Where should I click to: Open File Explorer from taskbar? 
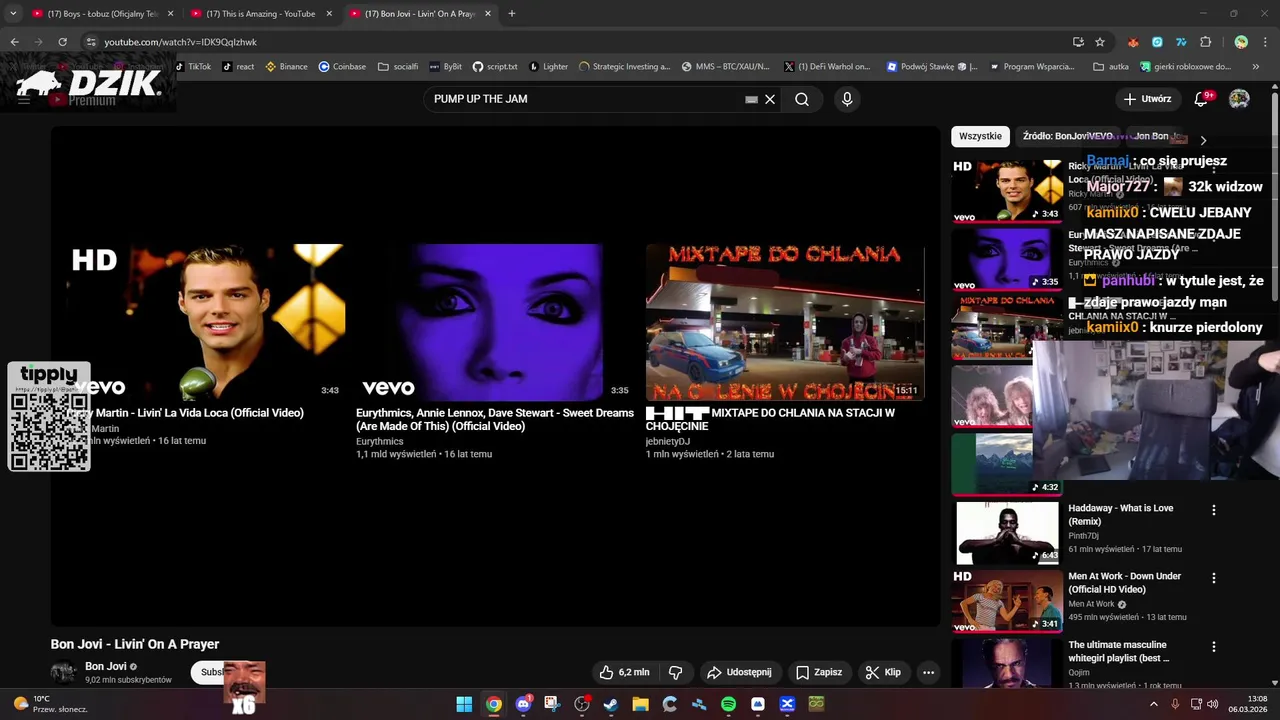(640, 704)
